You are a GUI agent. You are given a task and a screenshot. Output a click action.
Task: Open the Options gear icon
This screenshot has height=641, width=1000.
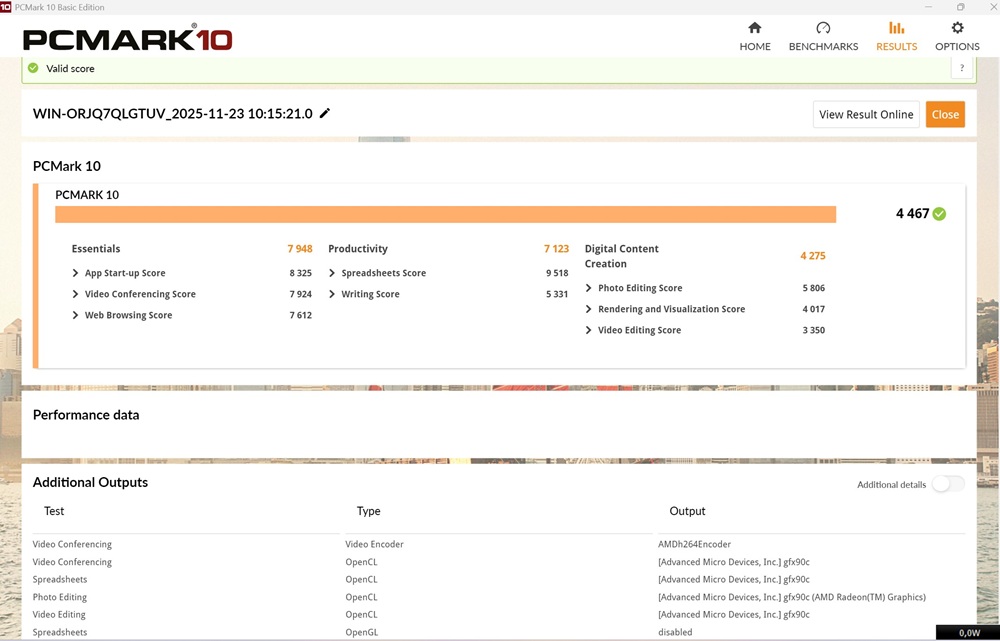click(957, 28)
